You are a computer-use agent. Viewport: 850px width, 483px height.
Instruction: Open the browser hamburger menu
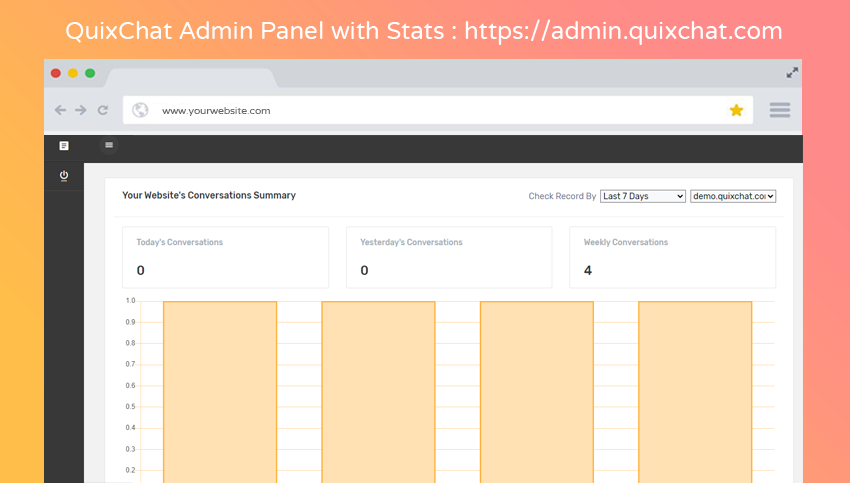tap(780, 110)
